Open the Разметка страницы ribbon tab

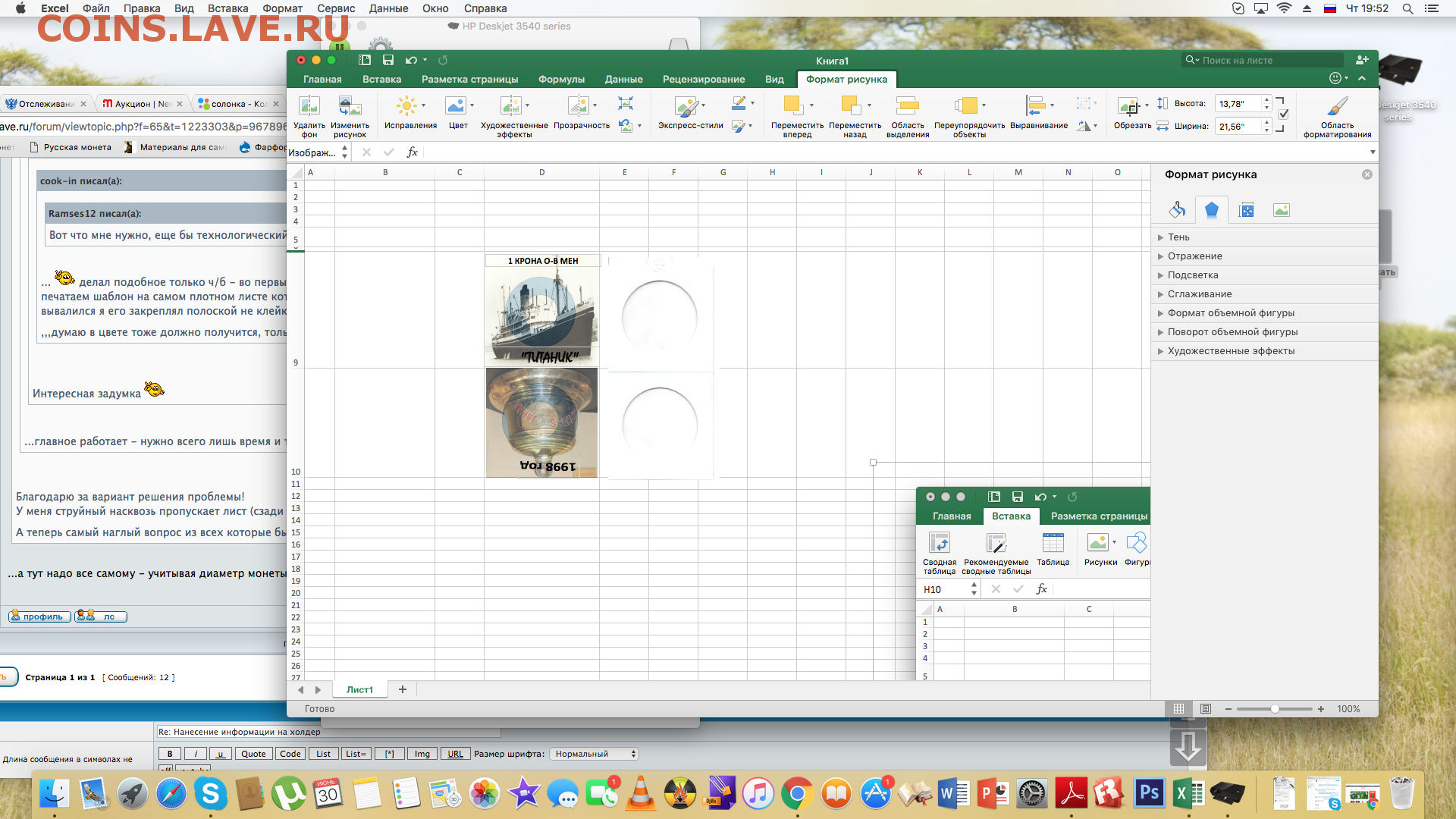click(470, 79)
